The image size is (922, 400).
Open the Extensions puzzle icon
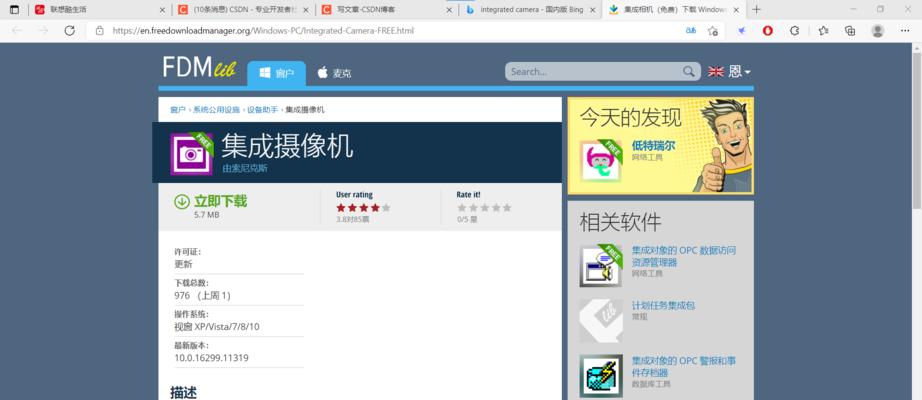[x=794, y=31]
